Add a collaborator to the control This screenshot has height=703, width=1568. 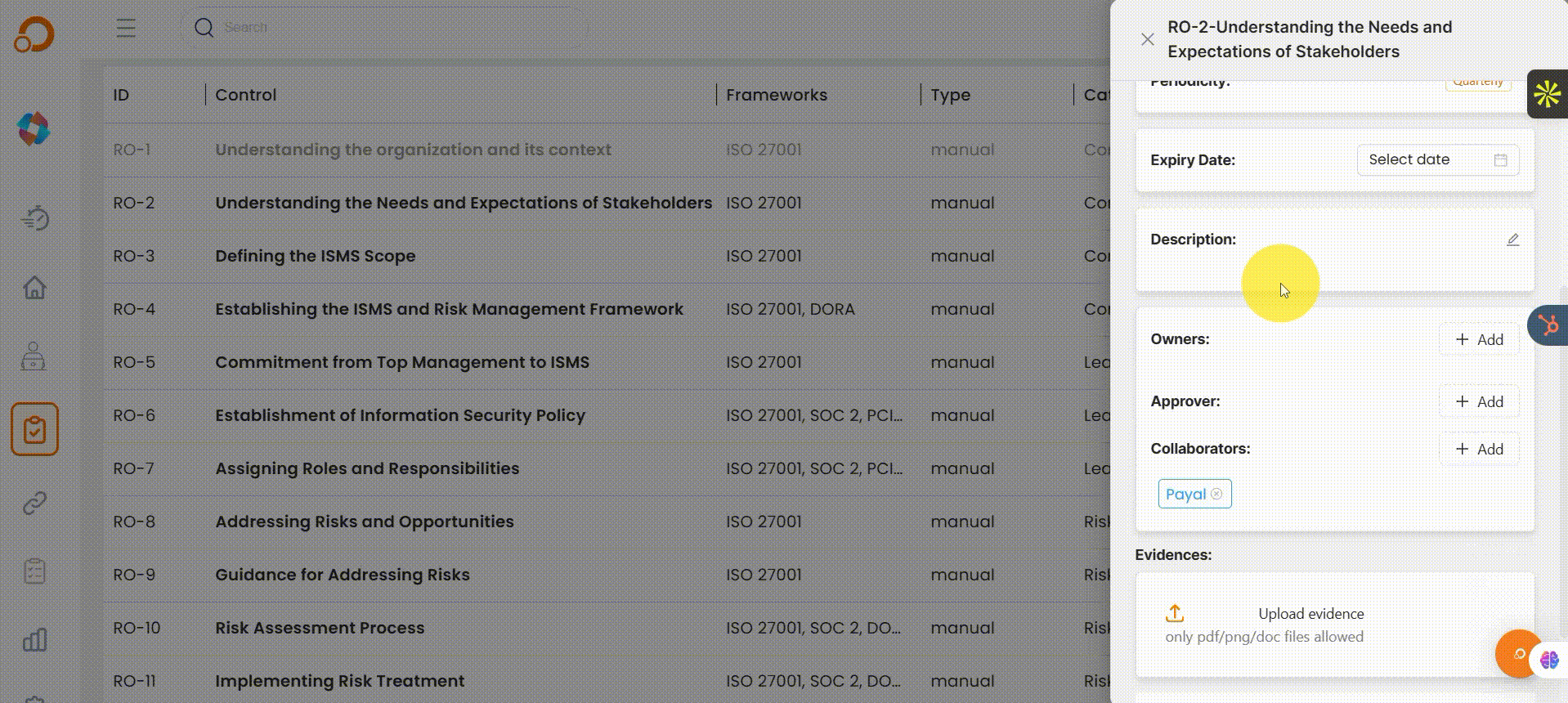[x=1479, y=449]
